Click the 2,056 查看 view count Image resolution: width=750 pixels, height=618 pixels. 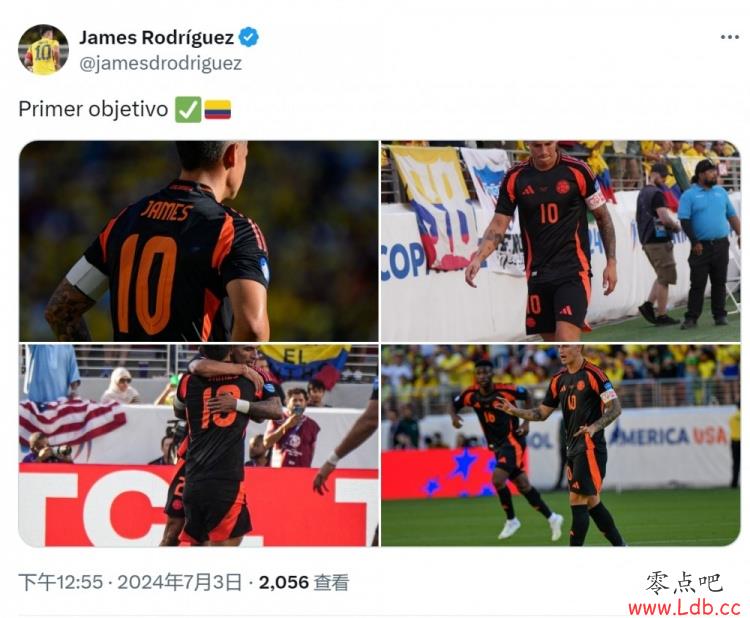(304, 582)
